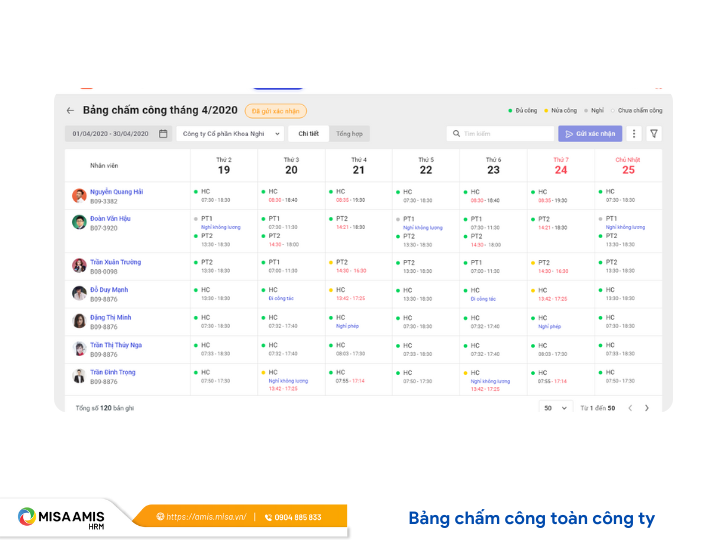Open the 01/04/2020 - 30/04/2020 date range picker
Image resolution: width=720 pixels, height=540 pixels.
[110, 133]
